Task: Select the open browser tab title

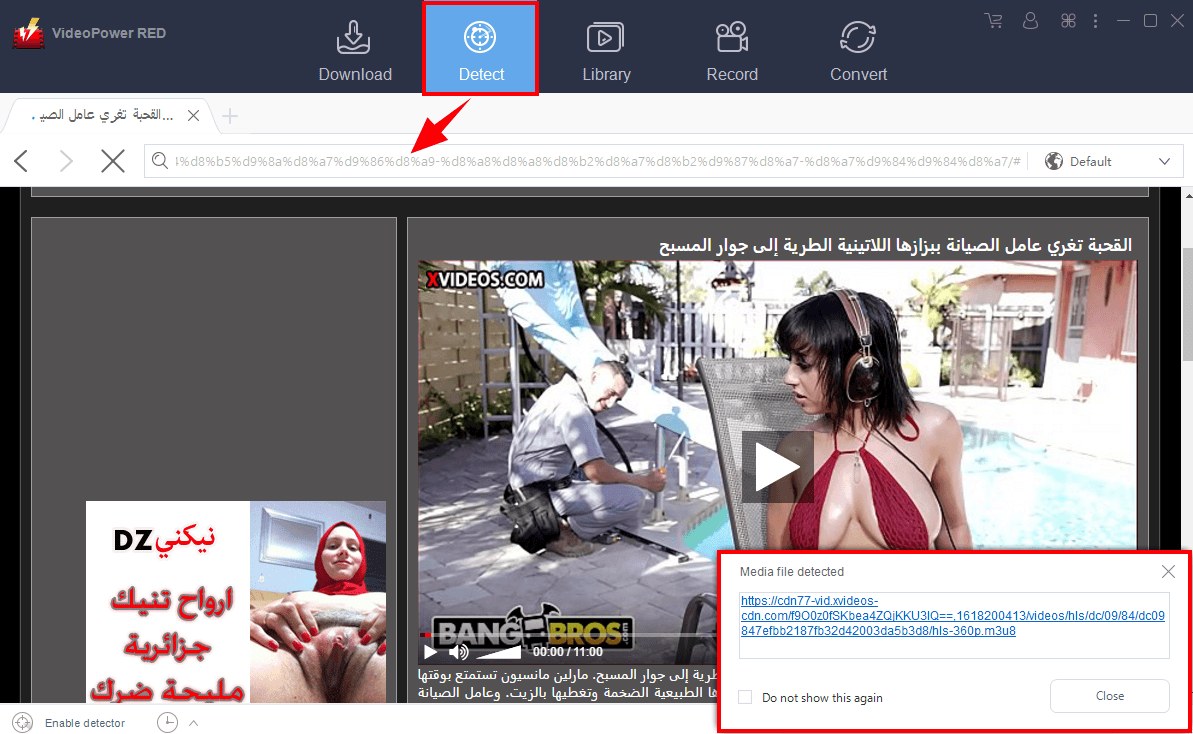Action: (103, 115)
